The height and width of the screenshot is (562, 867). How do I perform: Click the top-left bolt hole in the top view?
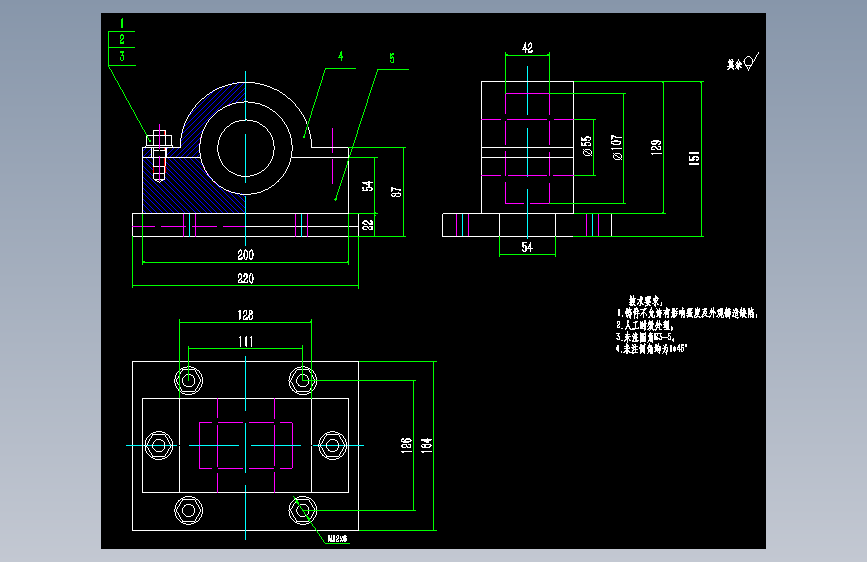189,381
